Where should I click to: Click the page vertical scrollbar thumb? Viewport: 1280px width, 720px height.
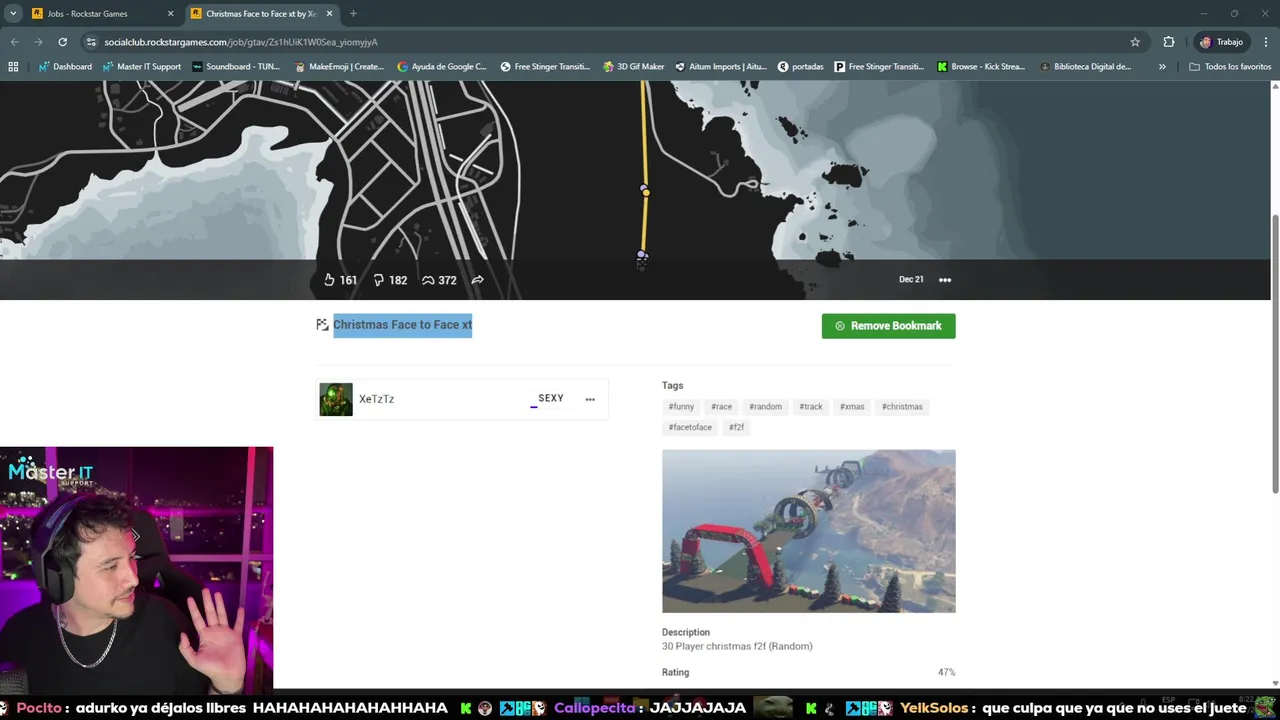(x=1275, y=352)
